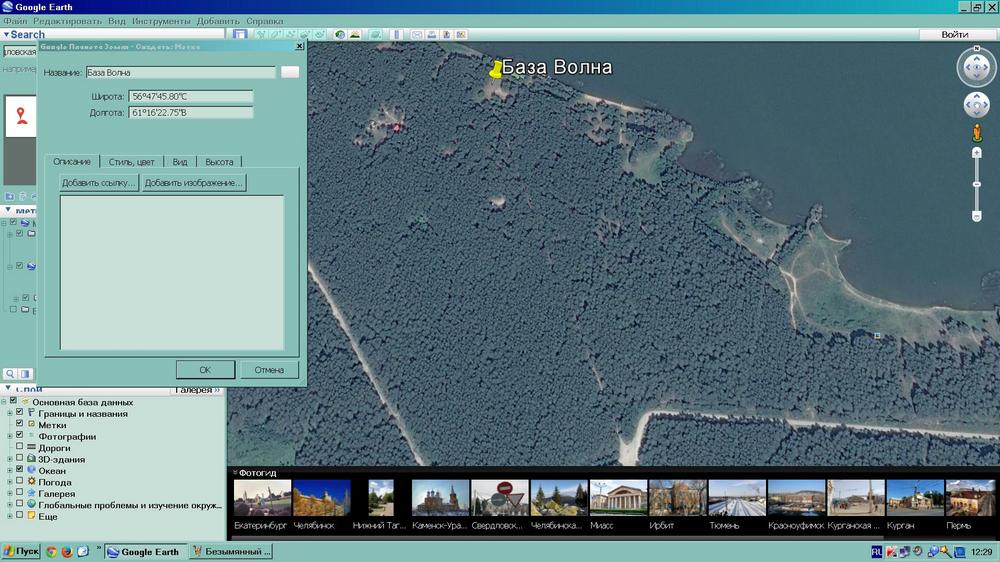
Task: Expand the Границы и названия node
Action: 10,413
